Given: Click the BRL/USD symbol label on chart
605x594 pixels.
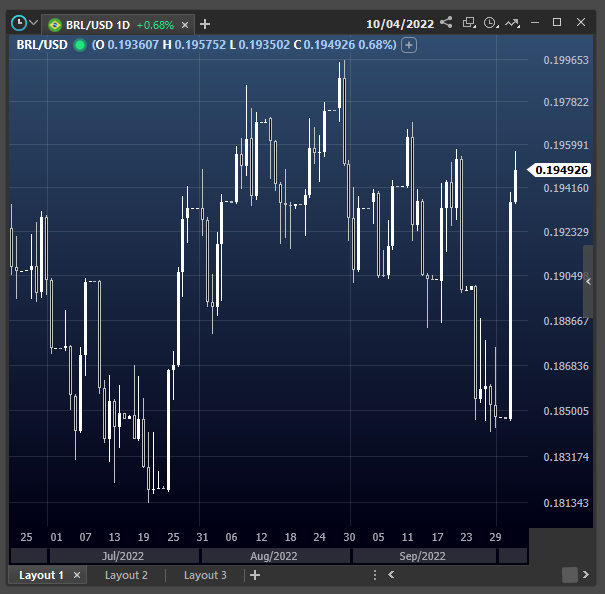Looking at the screenshot, I should [x=41, y=45].
